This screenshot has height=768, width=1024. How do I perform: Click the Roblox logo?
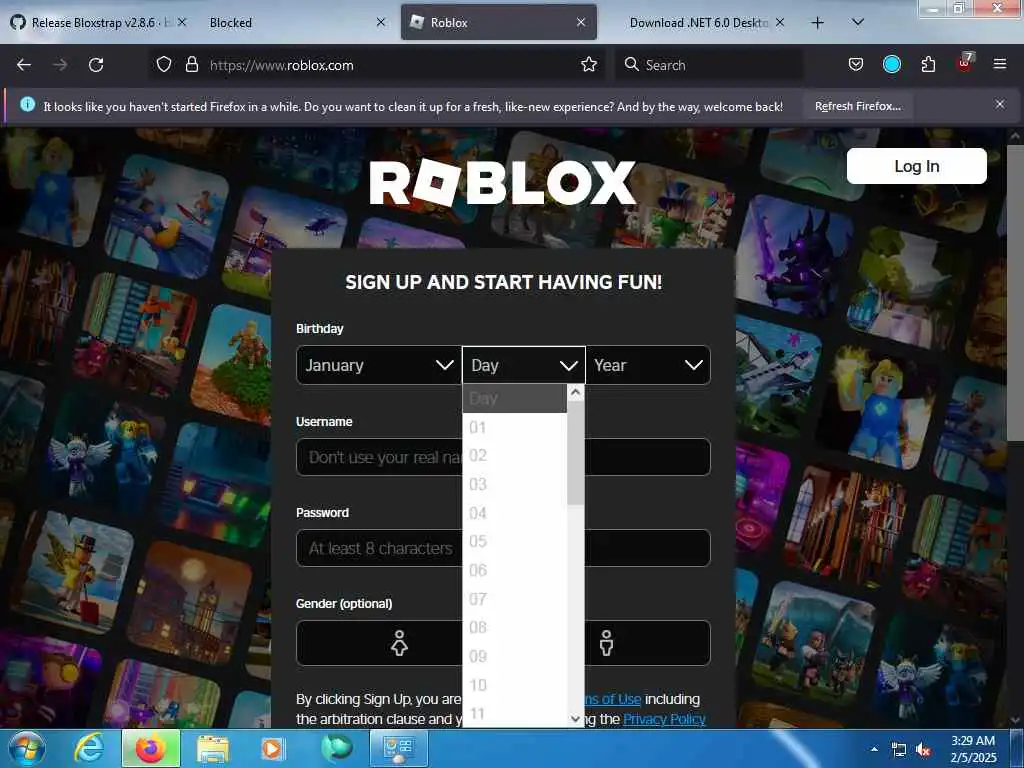coord(502,183)
